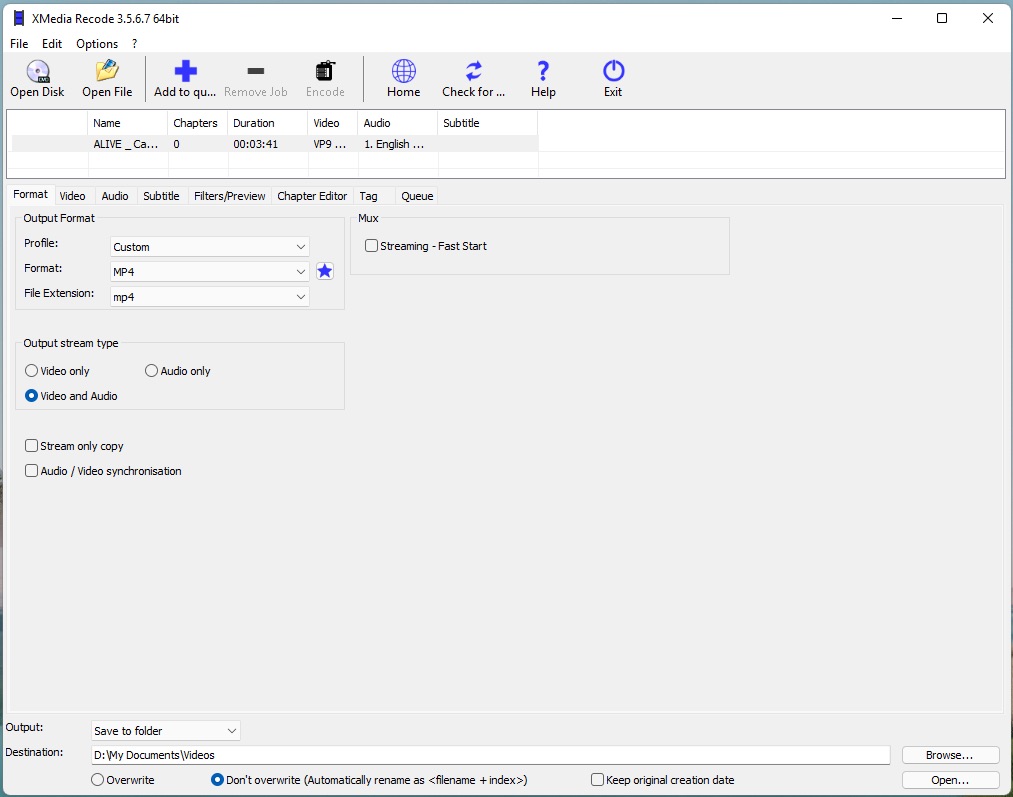Select the Overwrite radio option
The height and width of the screenshot is (797, 1013).
click(x=98, y=780)
